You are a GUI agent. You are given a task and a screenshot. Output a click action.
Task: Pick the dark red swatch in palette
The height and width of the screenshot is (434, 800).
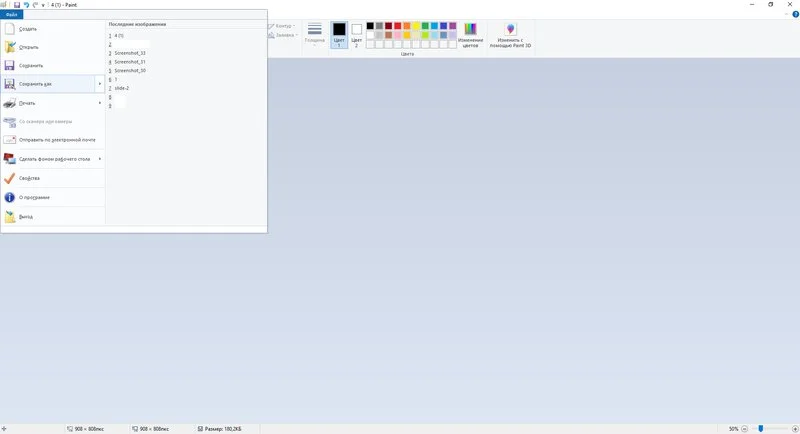[388, 25]
